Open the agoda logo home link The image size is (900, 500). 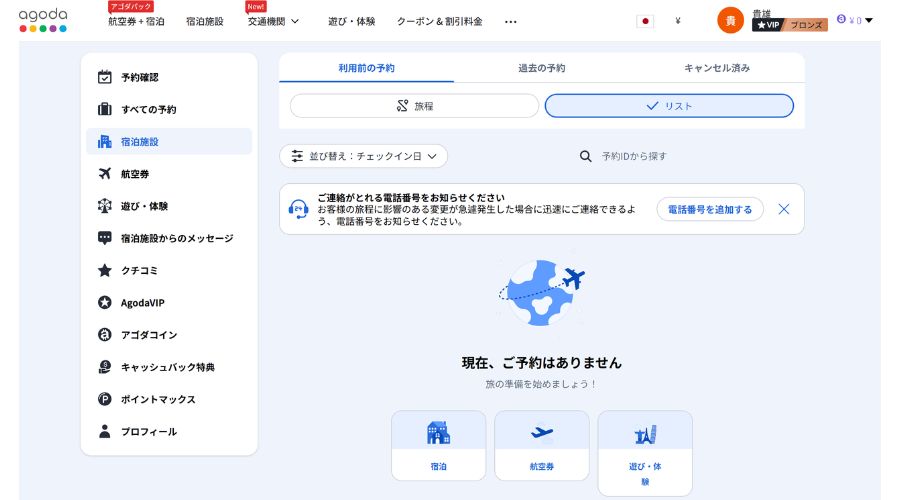pos(43,20)
